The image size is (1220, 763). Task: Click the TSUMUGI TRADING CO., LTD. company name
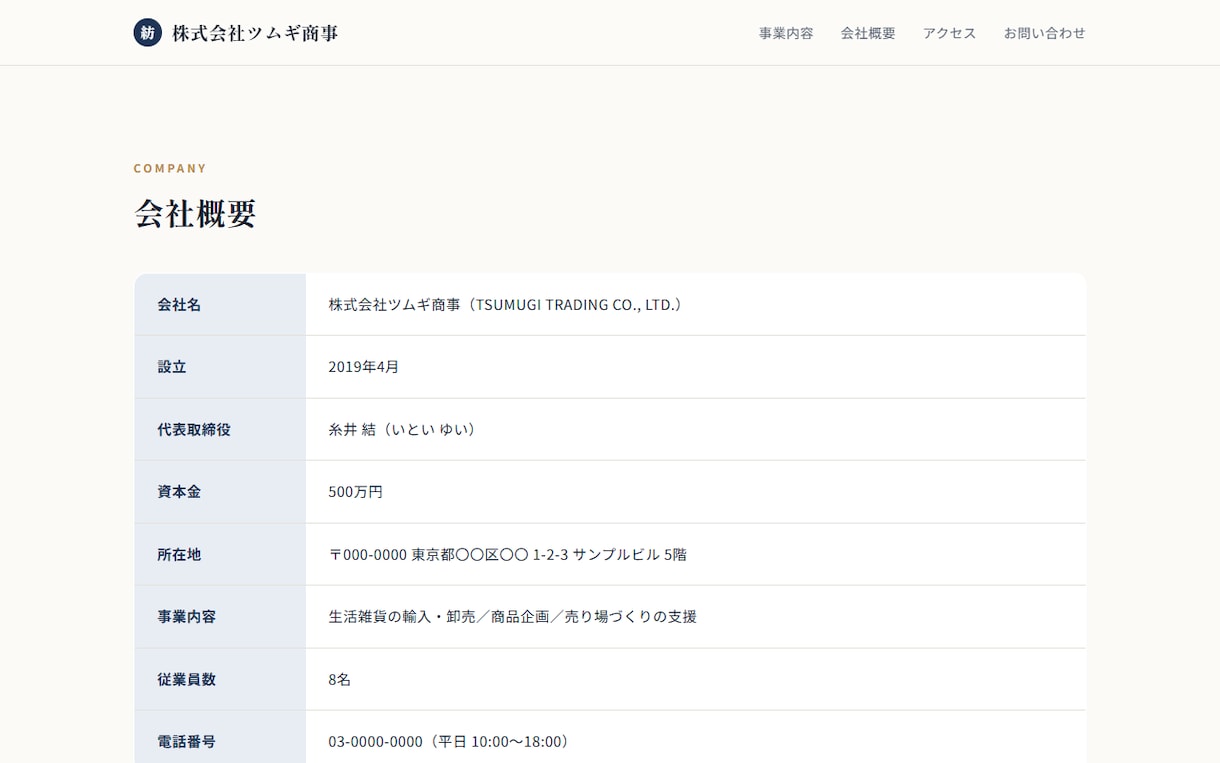(x=505, y=305)
